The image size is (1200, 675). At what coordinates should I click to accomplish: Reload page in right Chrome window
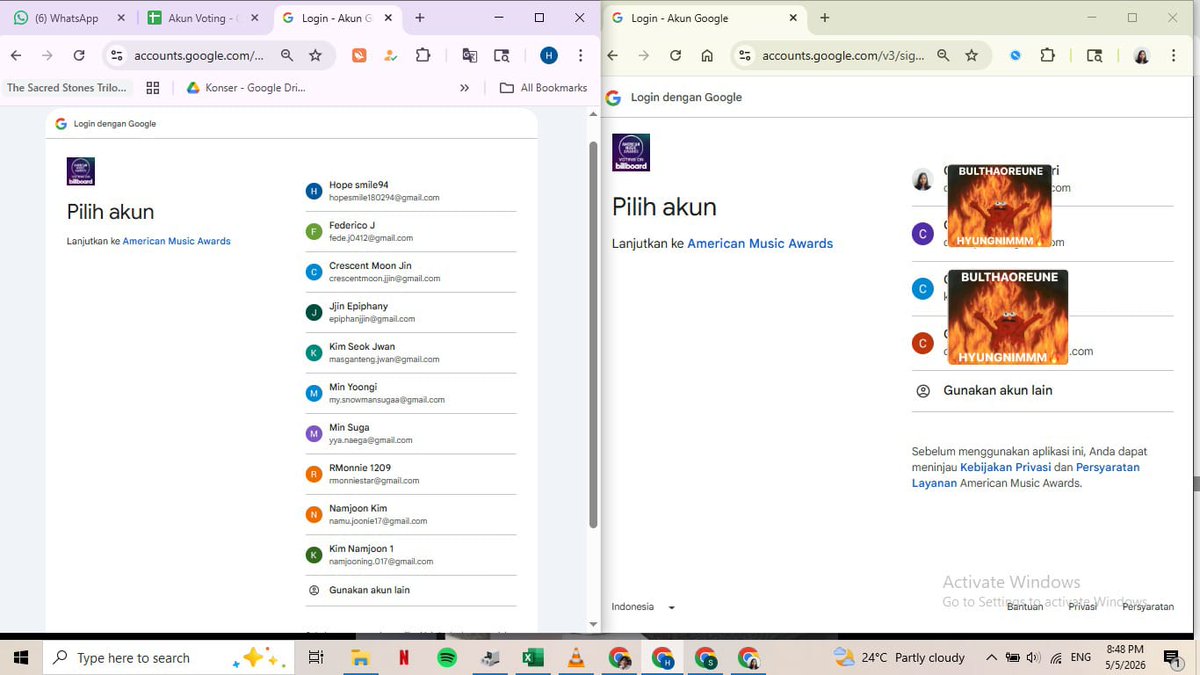point(676,56)
